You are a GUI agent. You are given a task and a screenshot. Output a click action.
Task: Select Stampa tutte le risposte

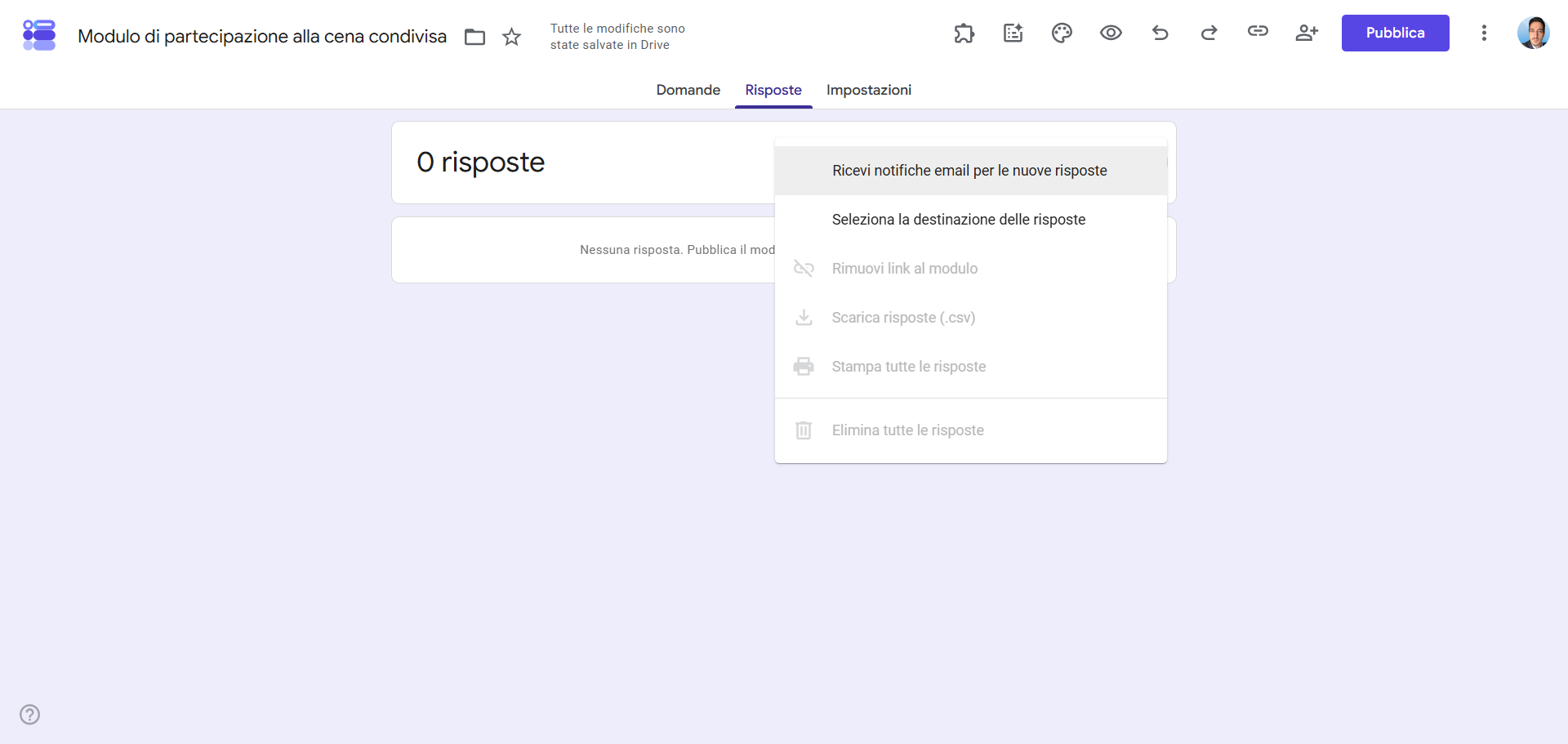970,367
